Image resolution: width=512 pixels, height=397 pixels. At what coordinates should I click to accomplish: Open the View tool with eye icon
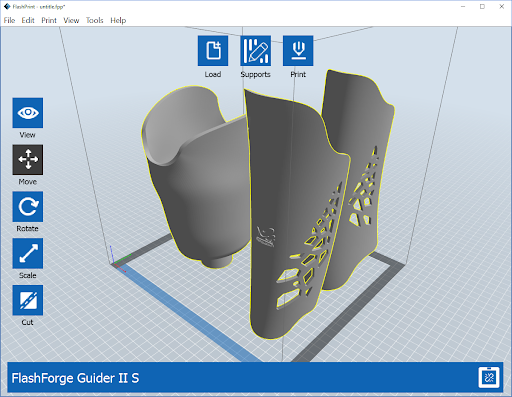tap(28, 113)
